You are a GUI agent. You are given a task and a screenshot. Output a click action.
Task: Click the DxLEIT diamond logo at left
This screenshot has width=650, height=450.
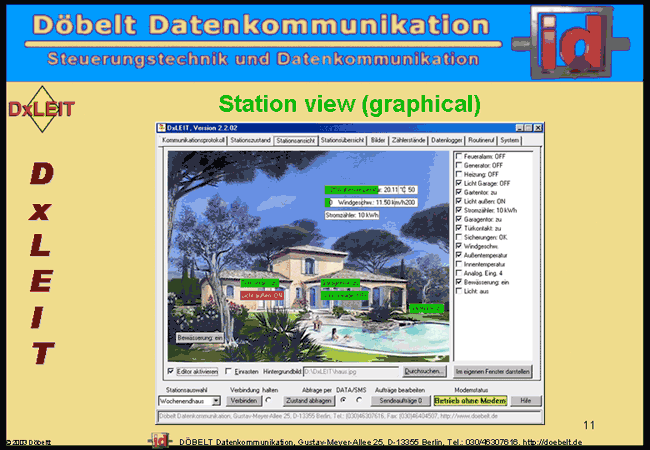pyautogui.click(x=41, y=109)
